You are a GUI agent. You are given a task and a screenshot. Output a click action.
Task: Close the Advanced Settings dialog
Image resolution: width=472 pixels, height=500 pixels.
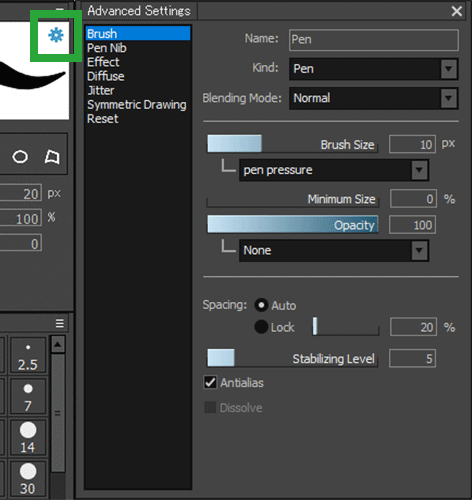(457, 11)
